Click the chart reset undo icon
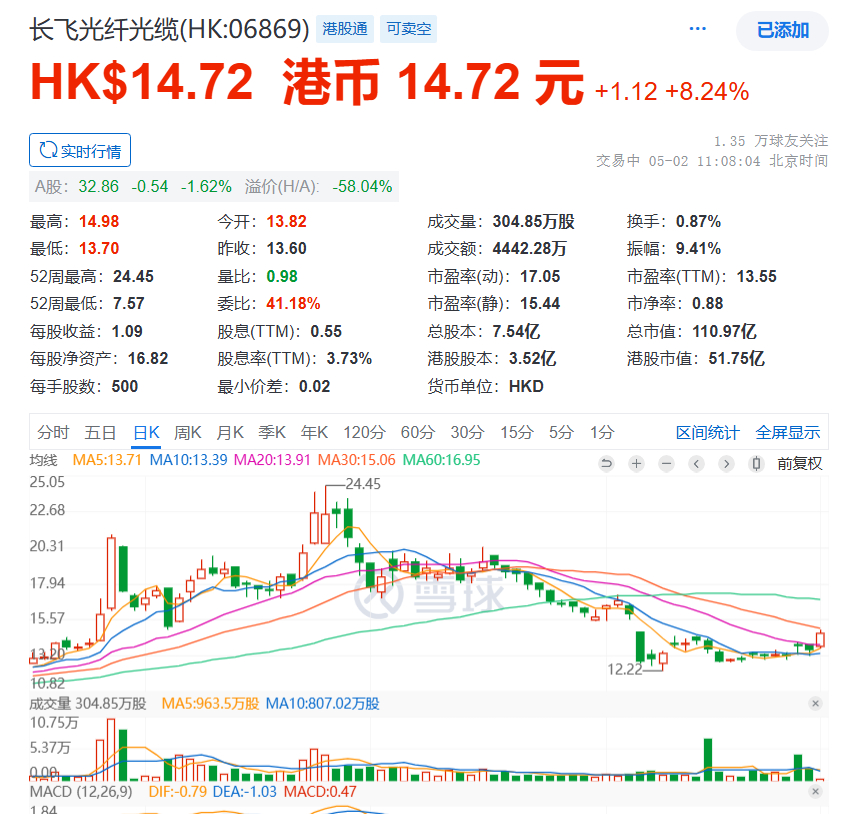This screenshot has height=814, width=843. [x=606, y=463]
